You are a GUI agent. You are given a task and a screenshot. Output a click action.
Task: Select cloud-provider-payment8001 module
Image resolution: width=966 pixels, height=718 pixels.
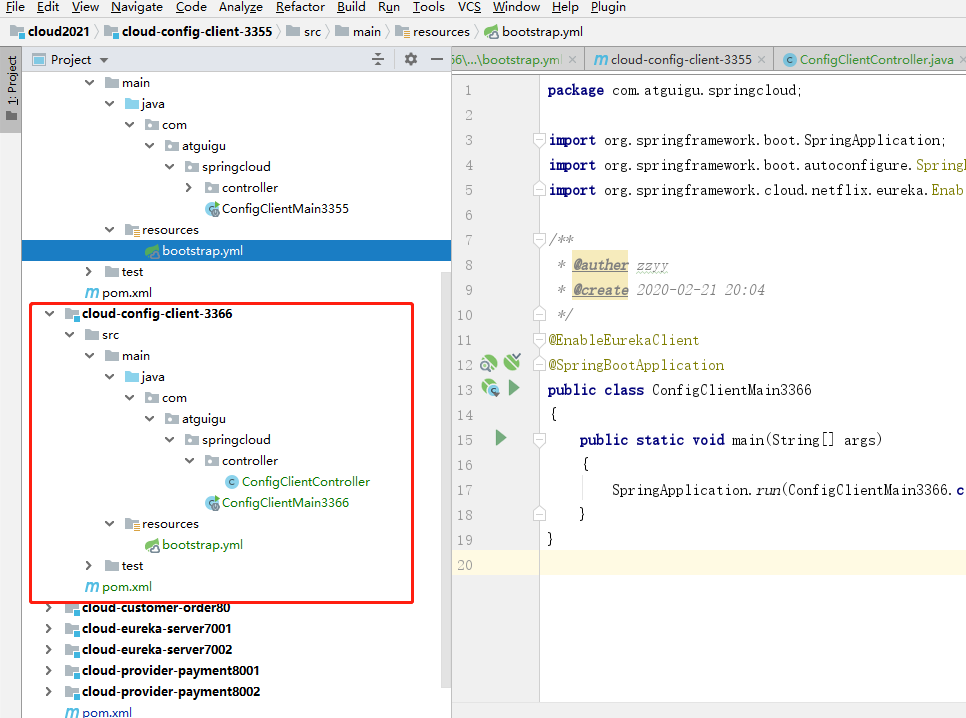[170, 671]
